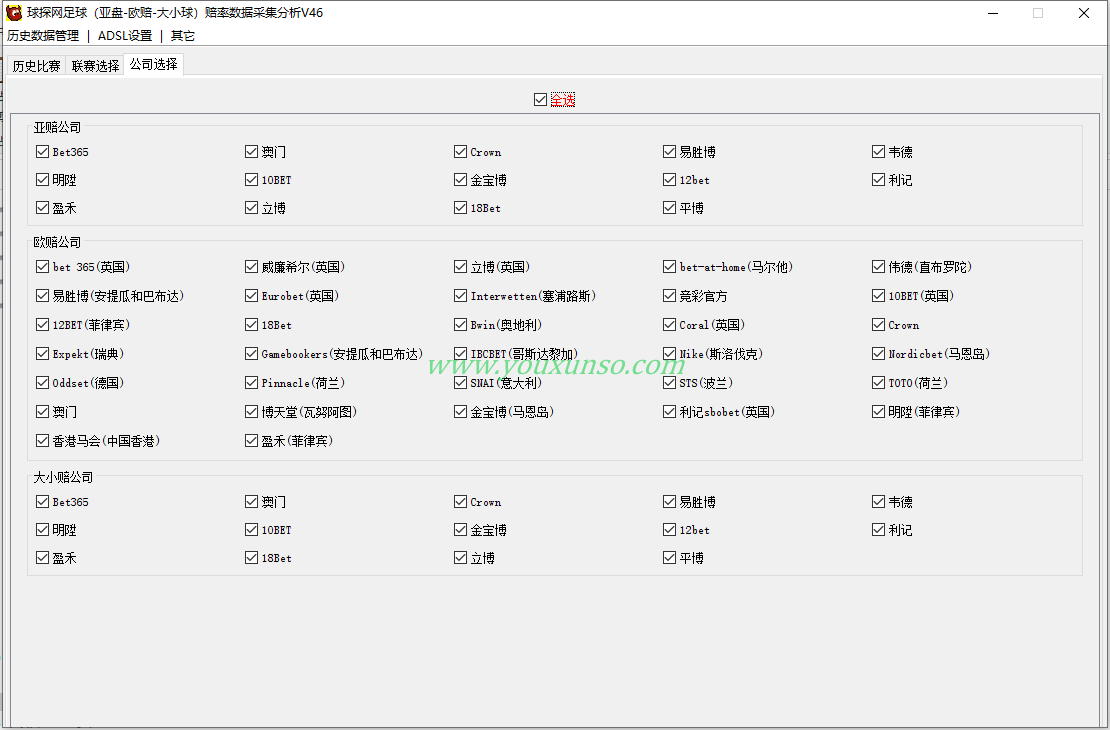Toggle 10BET in the 亚赔公司 group
This screenshot has width=1110, height=730.
tap(251, 180)
